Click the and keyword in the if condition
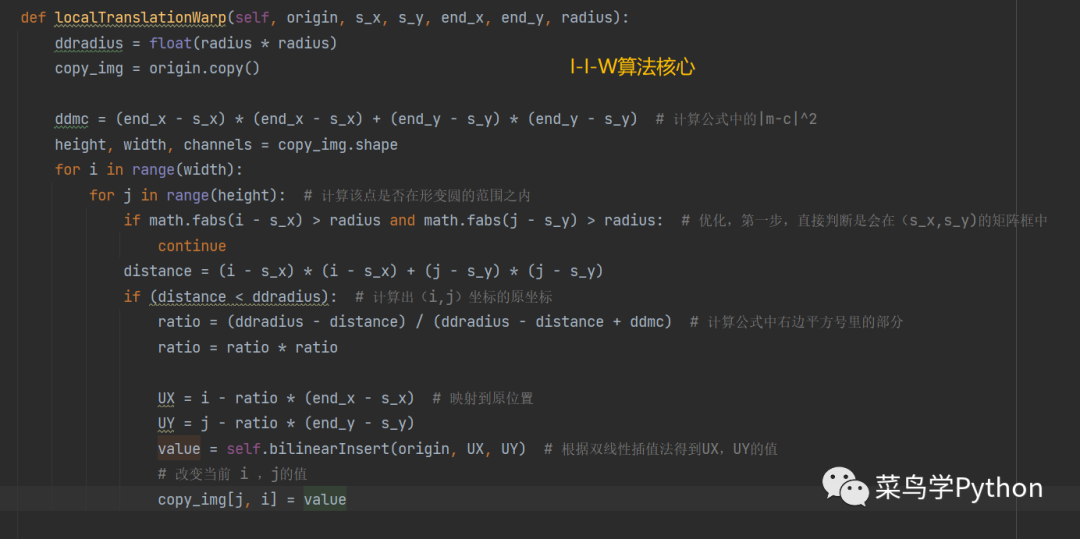 click(x=402, y=220)
